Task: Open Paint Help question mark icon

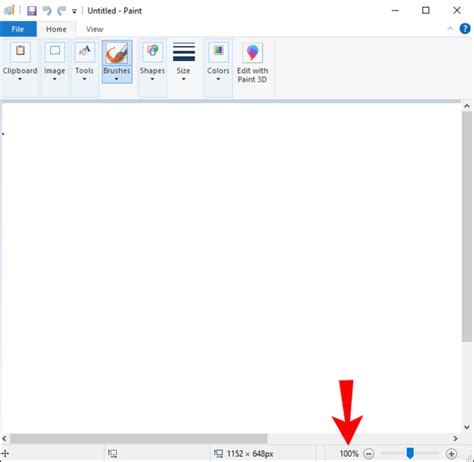Action: 465,29
